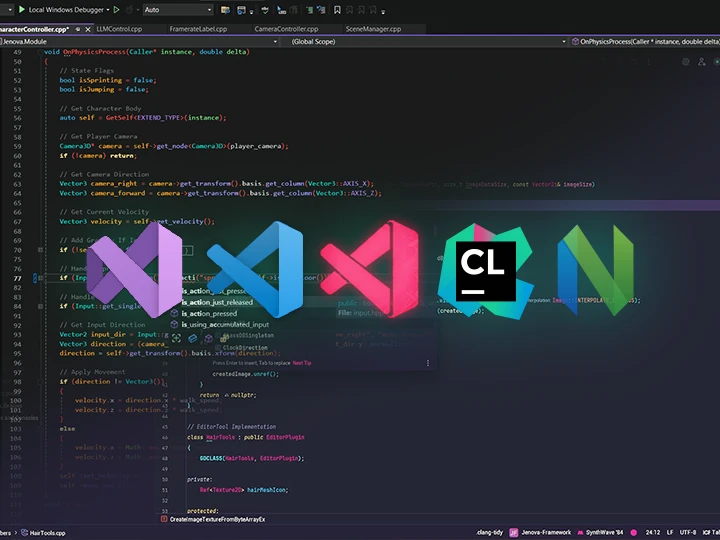This screenshot has height=540, width=720.
Task: Click 'Vector3 velocity = self->get_velocity();' line
Action: pyautogui.click(x=137, y=221)
